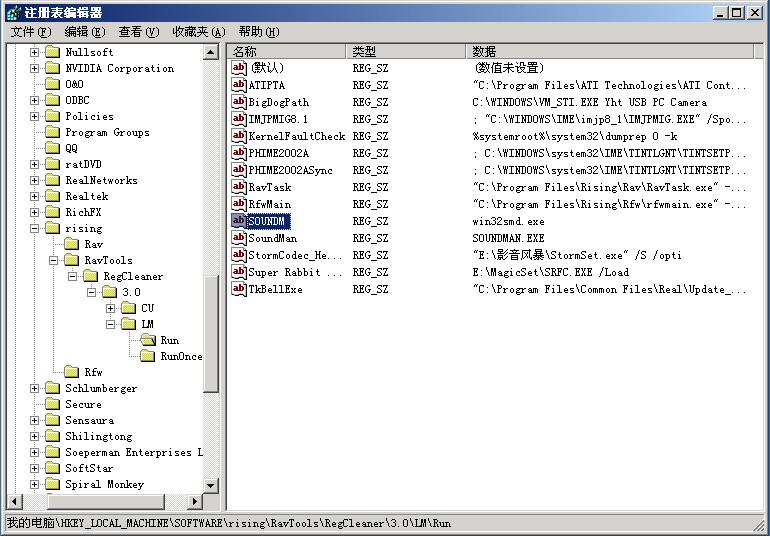The width and height of the screenshot is (770, 536).
Task: Select the TkBellExe string icon
Action: [239, 289]
